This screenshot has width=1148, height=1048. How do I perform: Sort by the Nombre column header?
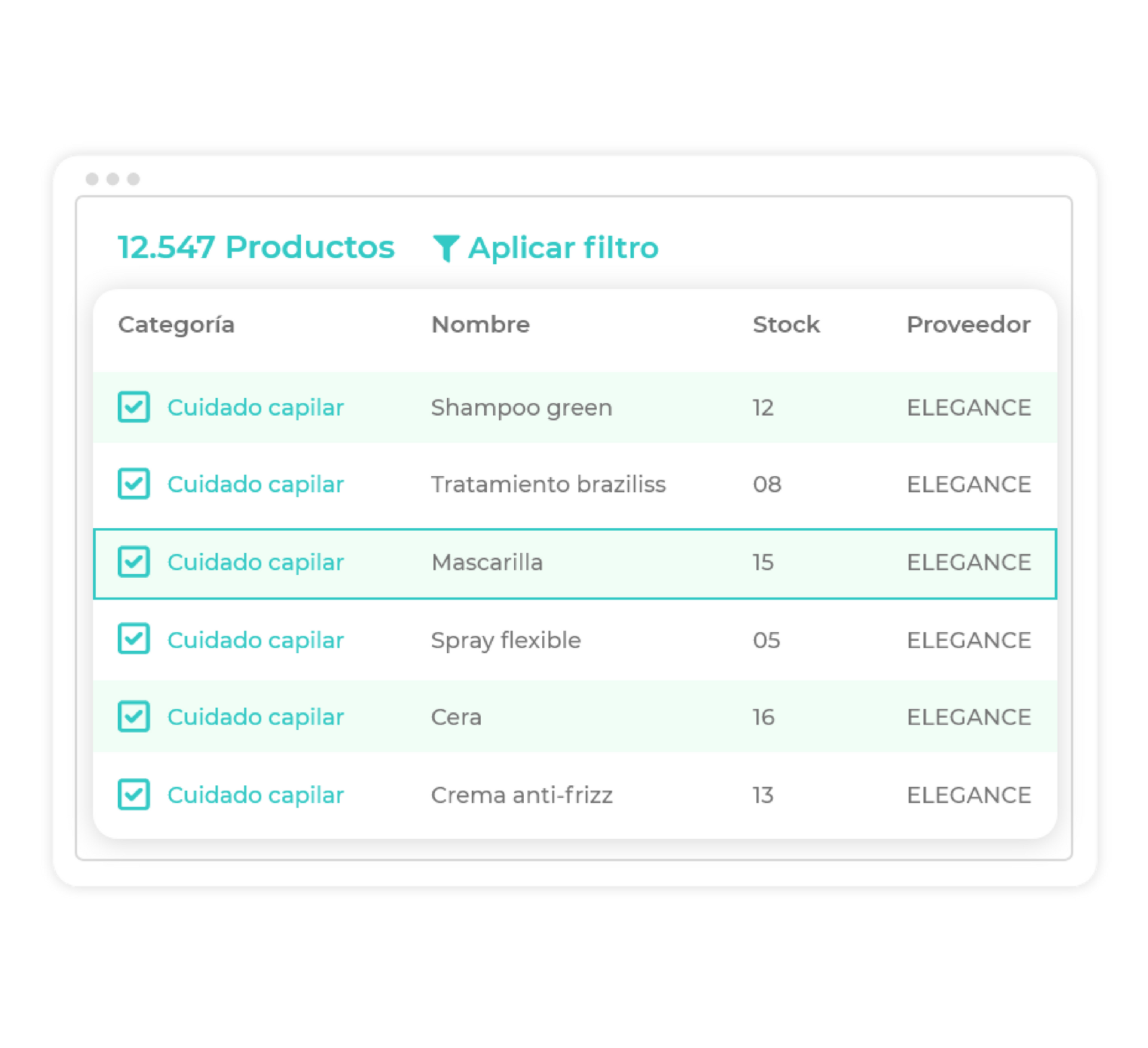481,324
